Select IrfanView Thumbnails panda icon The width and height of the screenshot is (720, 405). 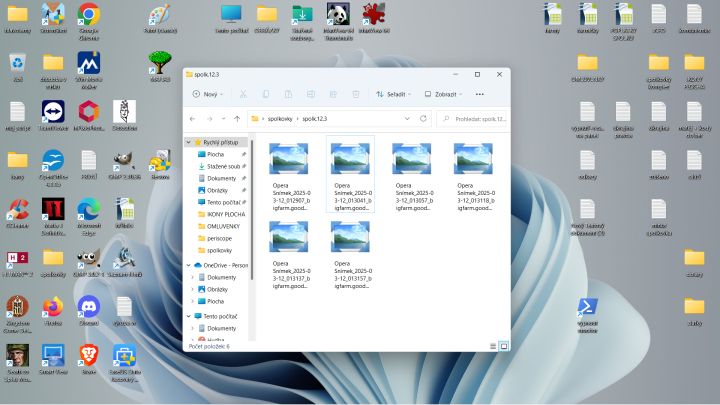tap(338, 21)
